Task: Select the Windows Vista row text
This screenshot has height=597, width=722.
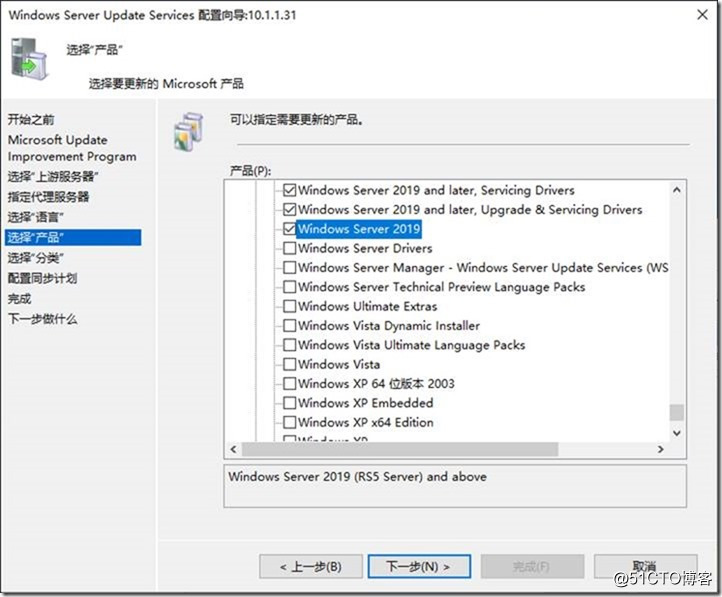Action: [339, 364]
